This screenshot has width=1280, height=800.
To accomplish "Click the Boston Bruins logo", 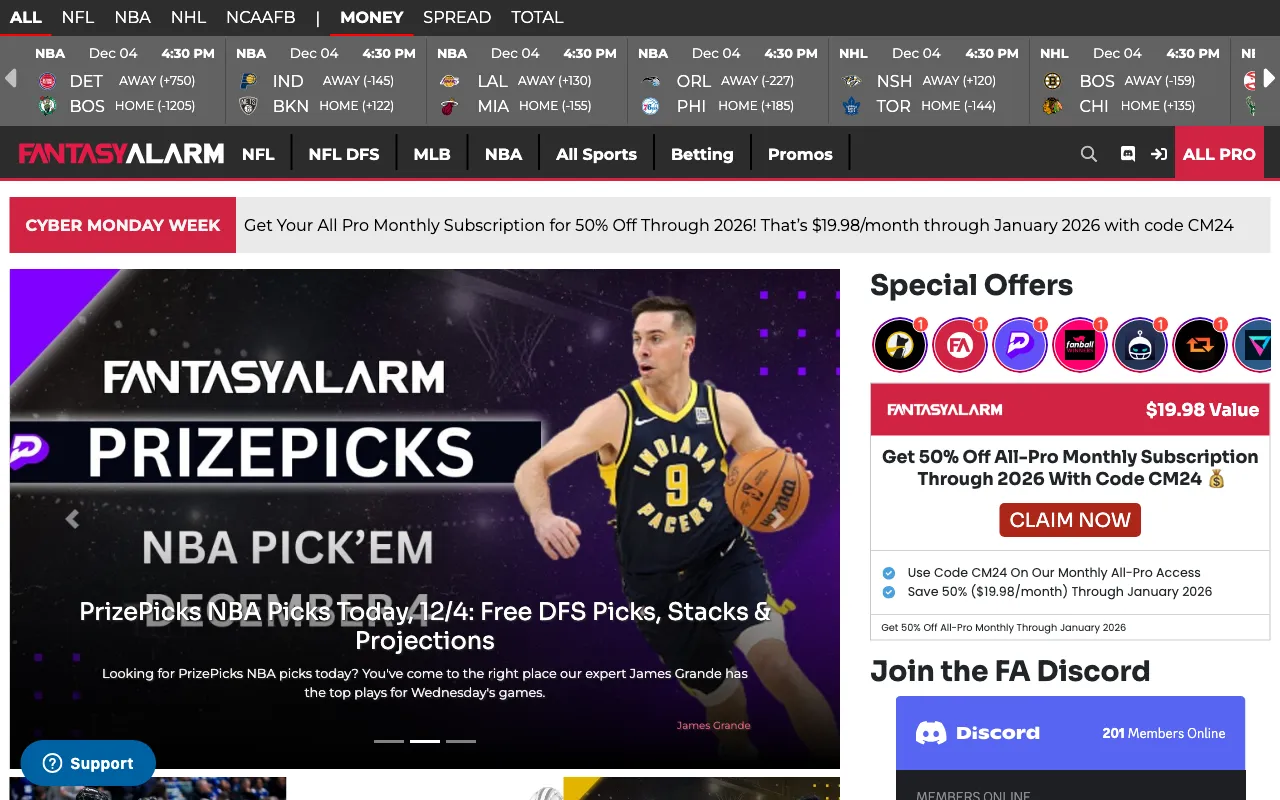I will click(1052, 81).
